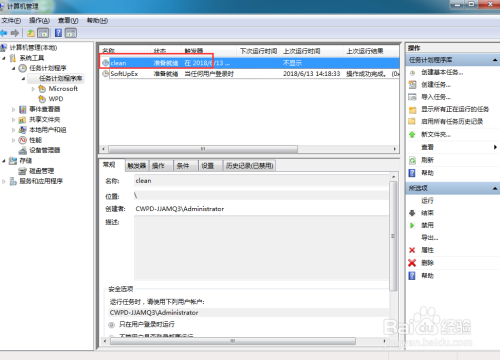Viewport: 500px width, 360px height.
Task: Click 新文件夹... action
Action: [436, 134]
